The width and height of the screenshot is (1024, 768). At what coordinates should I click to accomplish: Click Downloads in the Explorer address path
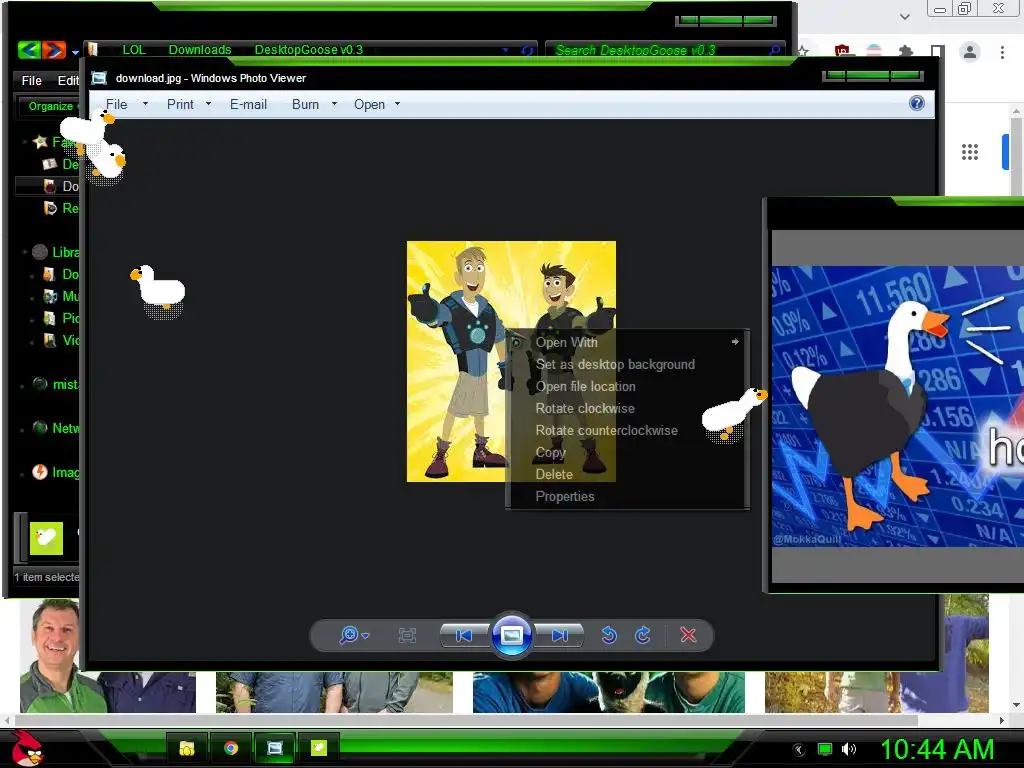tap(200, 50)
